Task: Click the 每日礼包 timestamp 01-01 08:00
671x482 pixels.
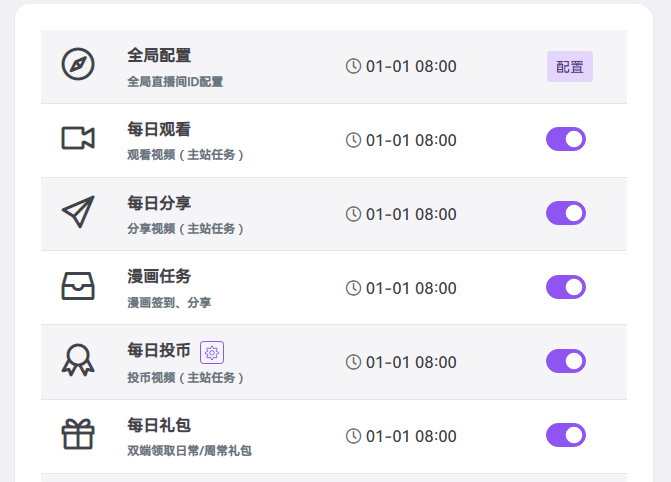Action: tap(411, 436)
